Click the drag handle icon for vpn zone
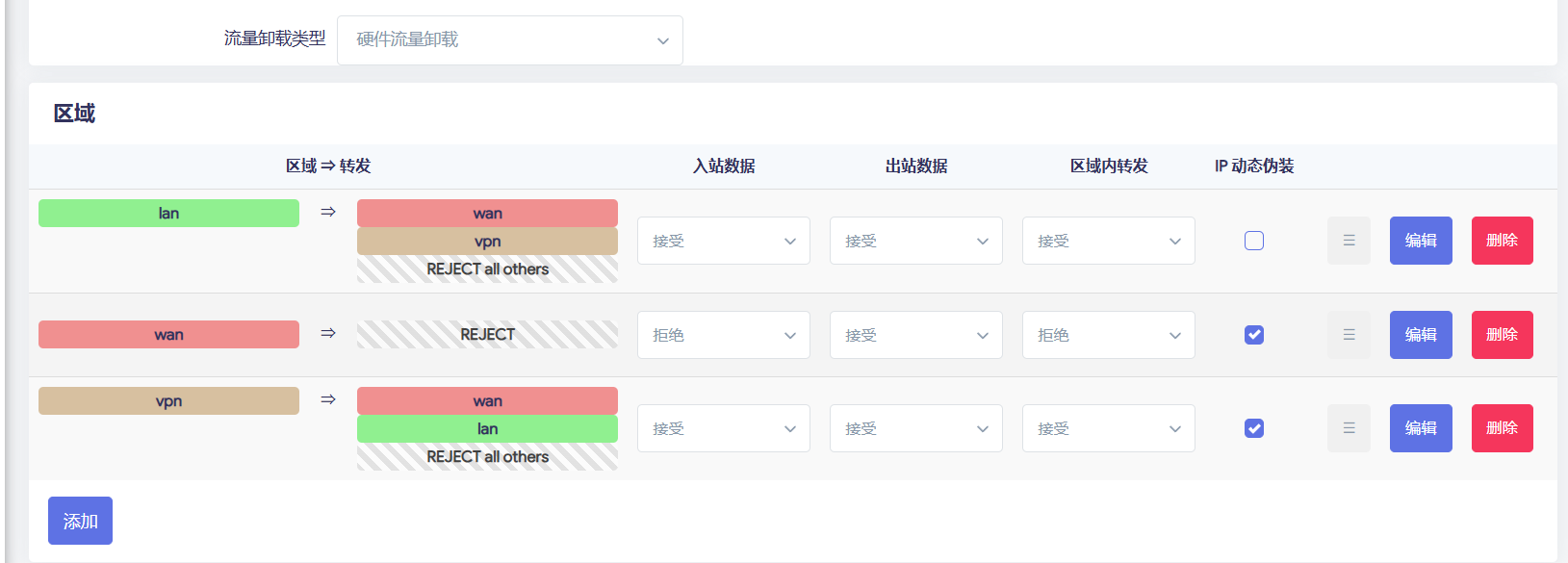1568x563 pixels. [x=1349, y=428]
